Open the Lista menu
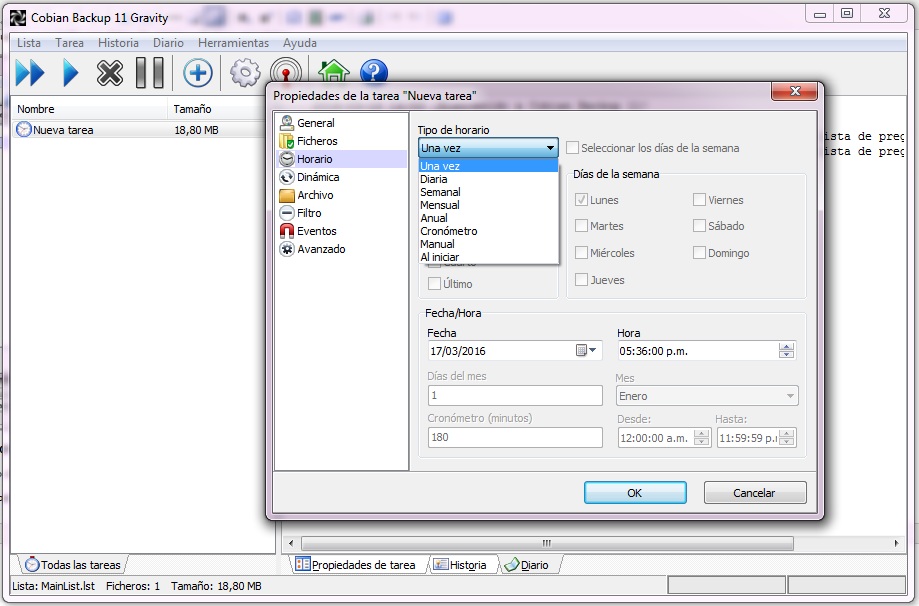 (29, 43)
